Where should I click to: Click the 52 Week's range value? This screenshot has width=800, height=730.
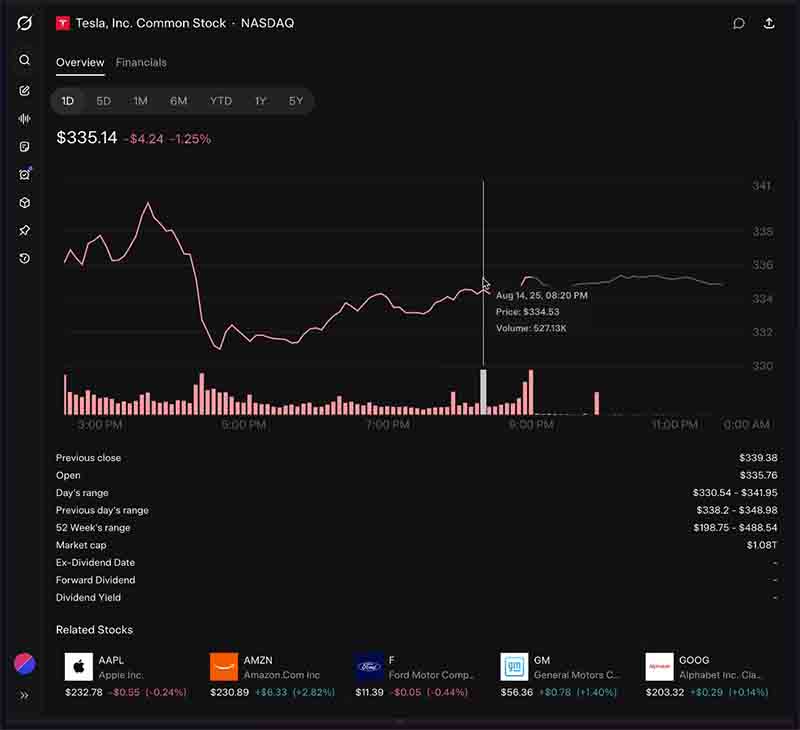(x=735, y=527)
